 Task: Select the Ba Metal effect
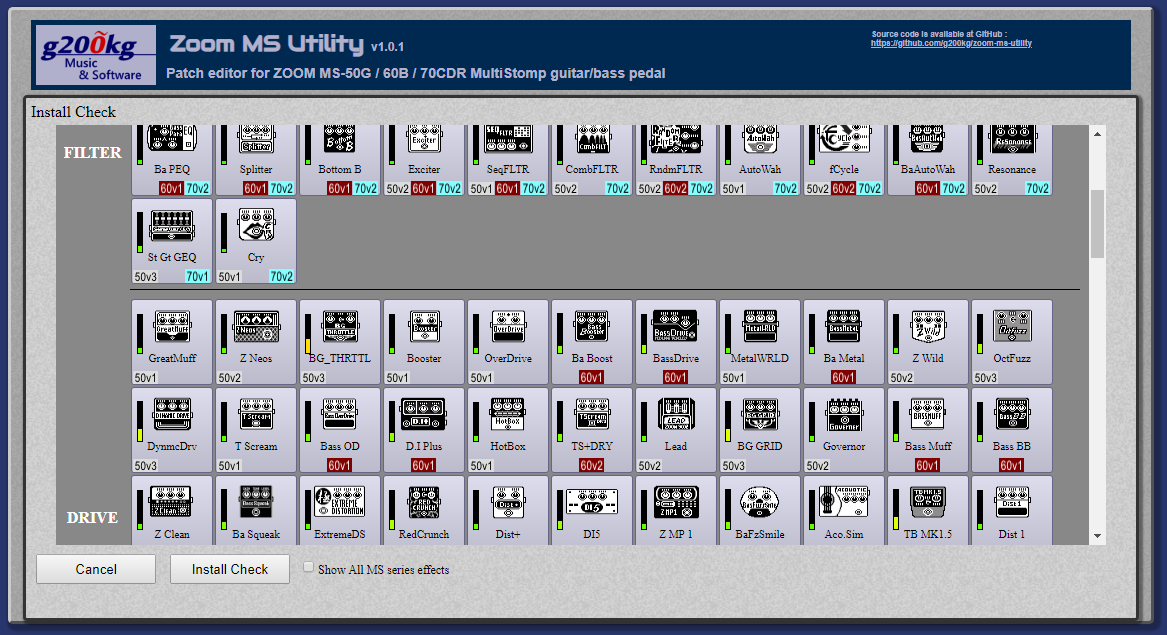845,342
